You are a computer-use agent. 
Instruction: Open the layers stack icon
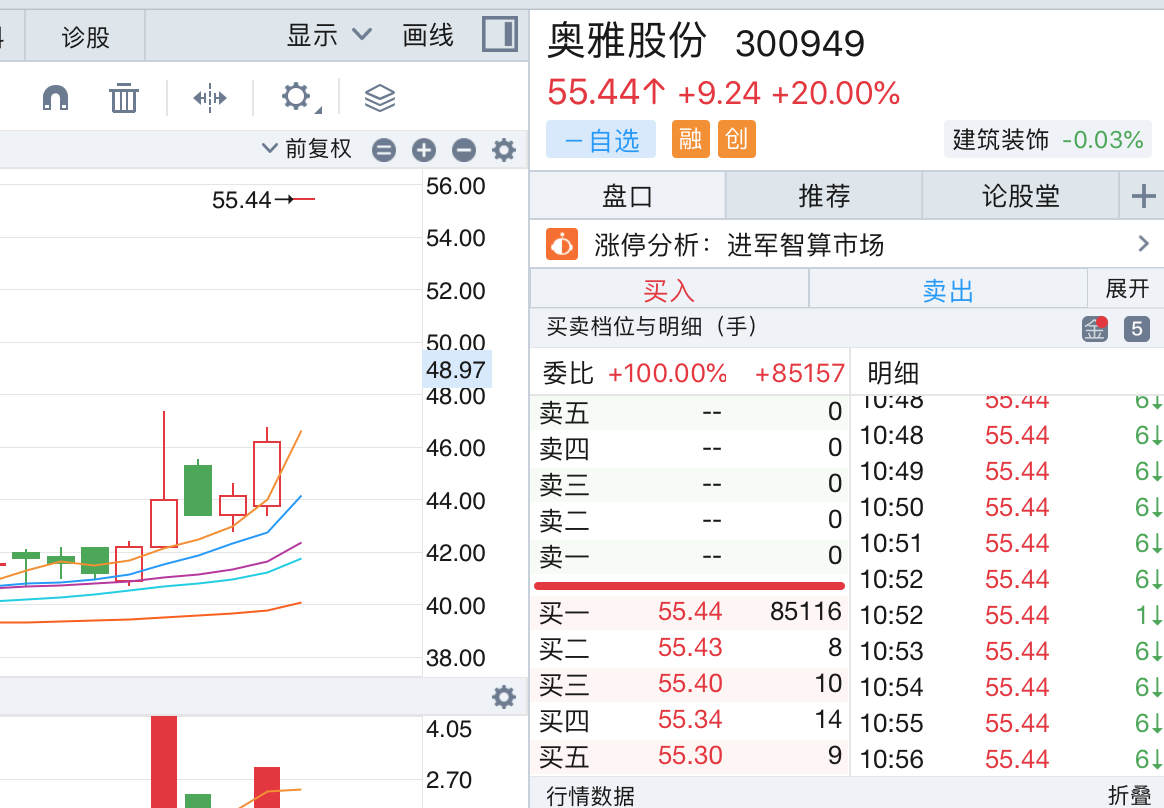point(380,98)
